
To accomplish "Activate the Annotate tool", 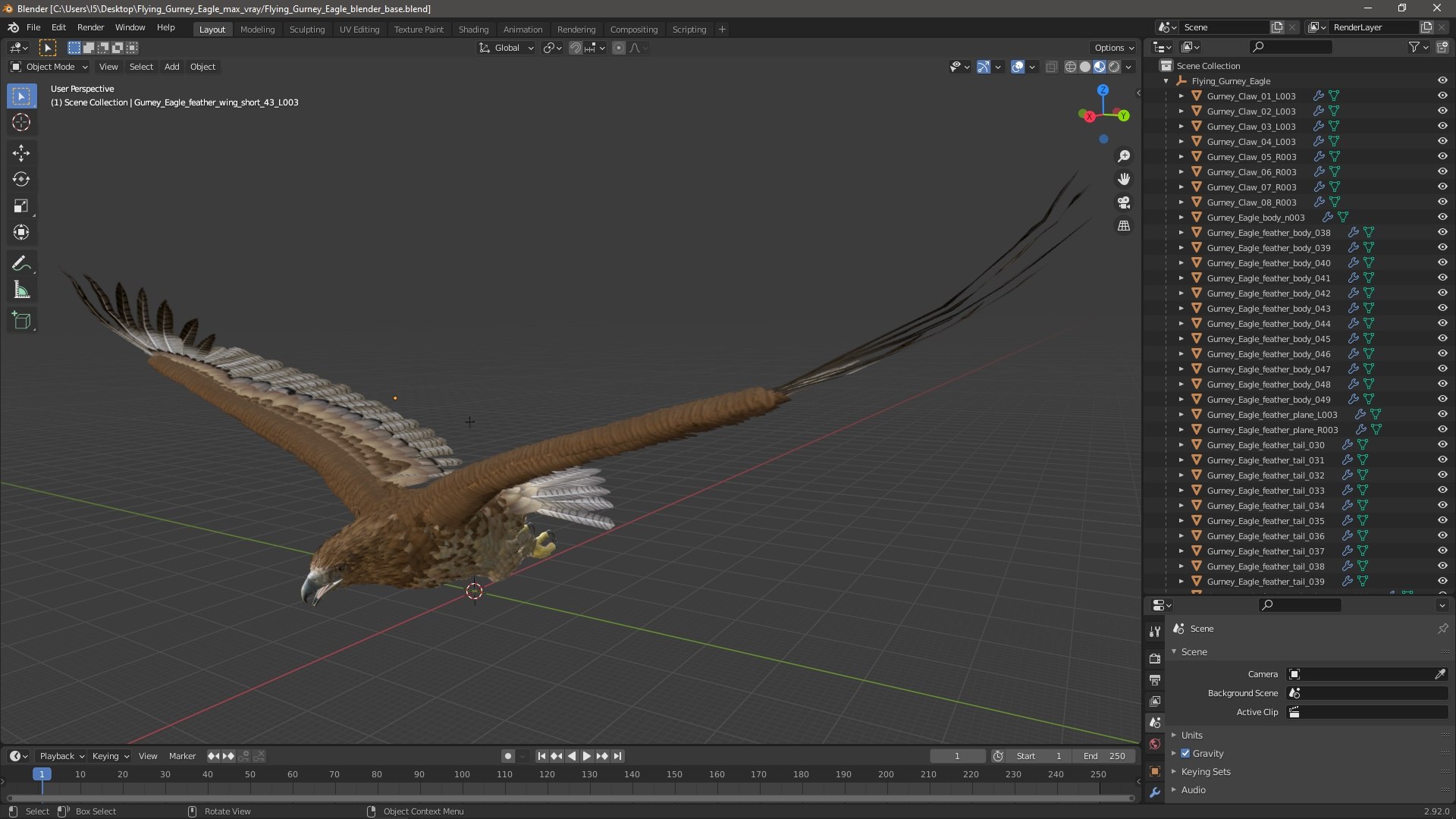I will tap(21, 264).
